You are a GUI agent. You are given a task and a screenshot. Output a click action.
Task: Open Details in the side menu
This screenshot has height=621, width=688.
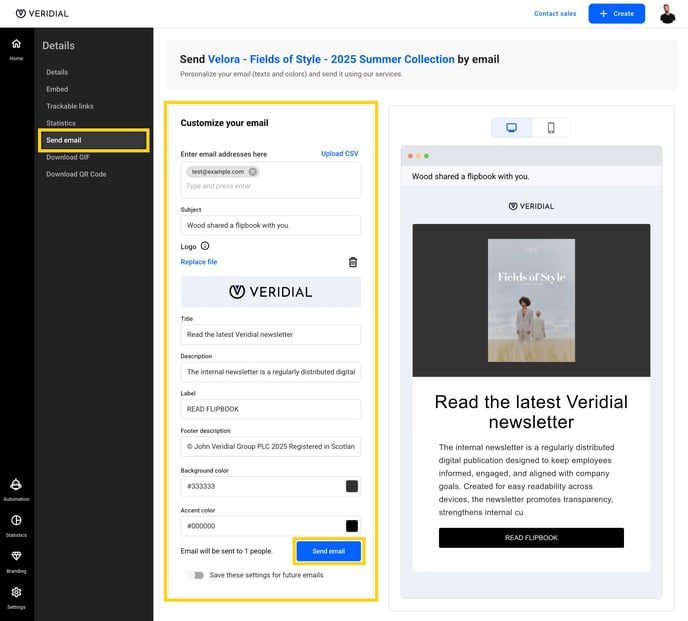(x=57, y=72)
